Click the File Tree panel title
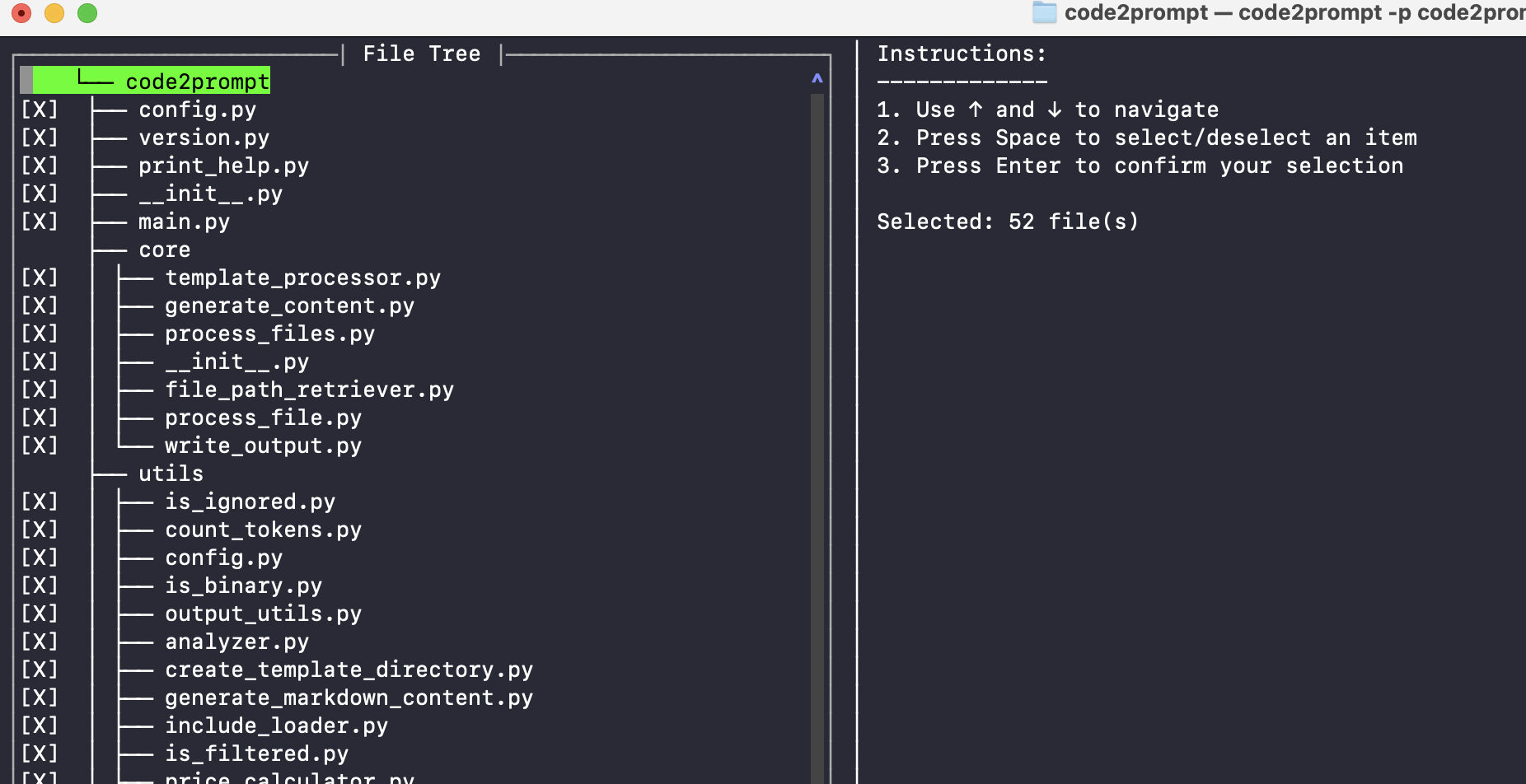Viewport: 1526px width, 784px height. coord(421,54)
